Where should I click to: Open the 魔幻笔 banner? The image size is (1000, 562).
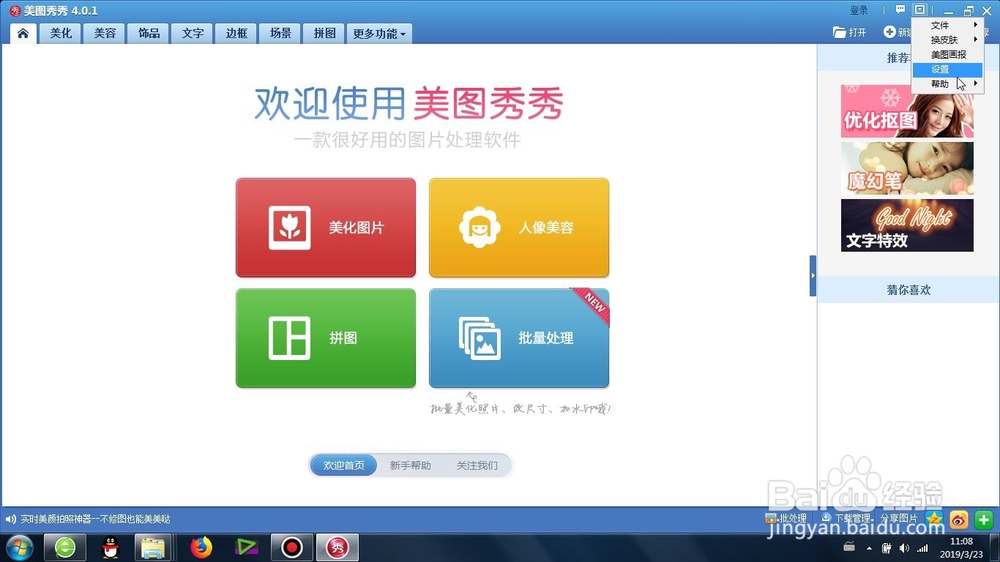coord(906,168)
